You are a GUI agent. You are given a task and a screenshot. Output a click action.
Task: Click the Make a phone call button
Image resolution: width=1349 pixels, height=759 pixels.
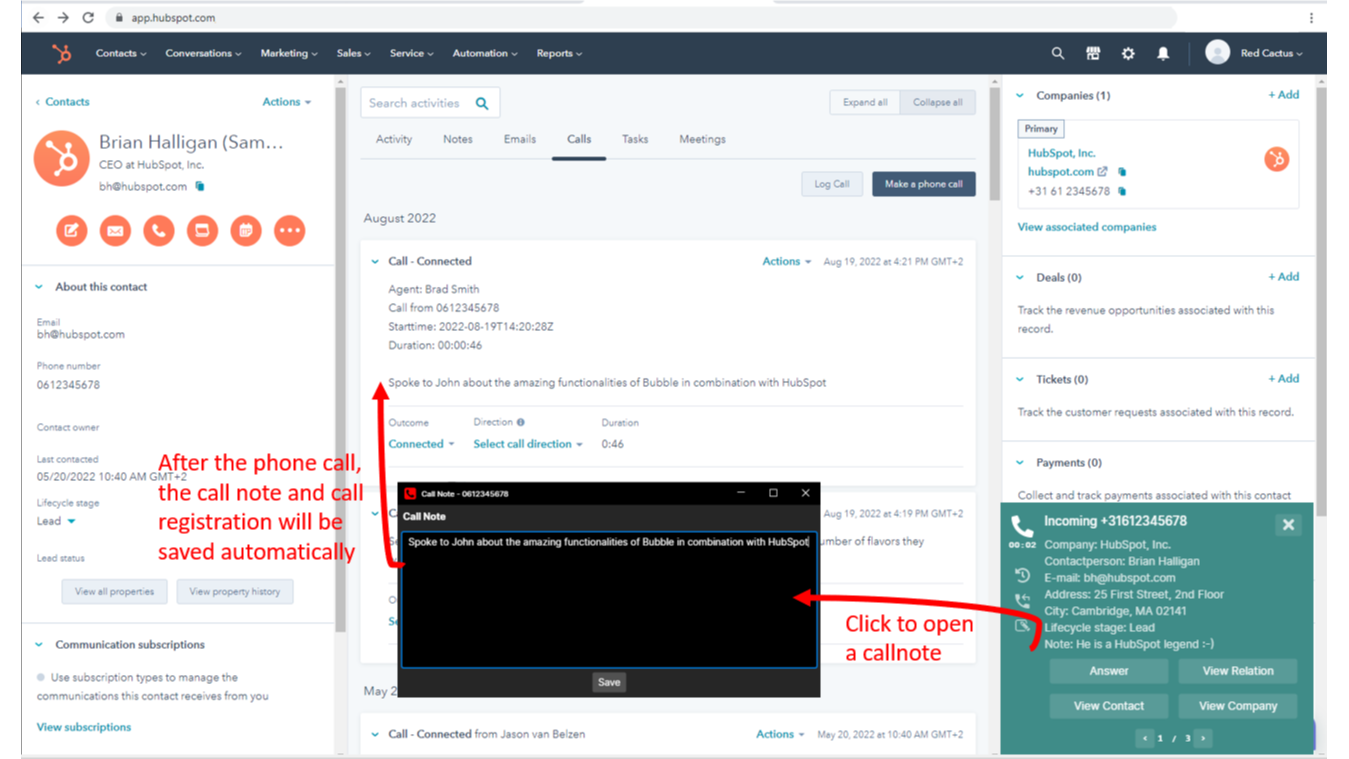923,184
